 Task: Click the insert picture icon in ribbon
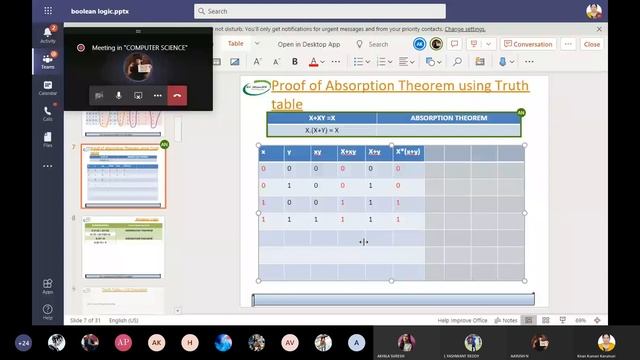(235, 62)
